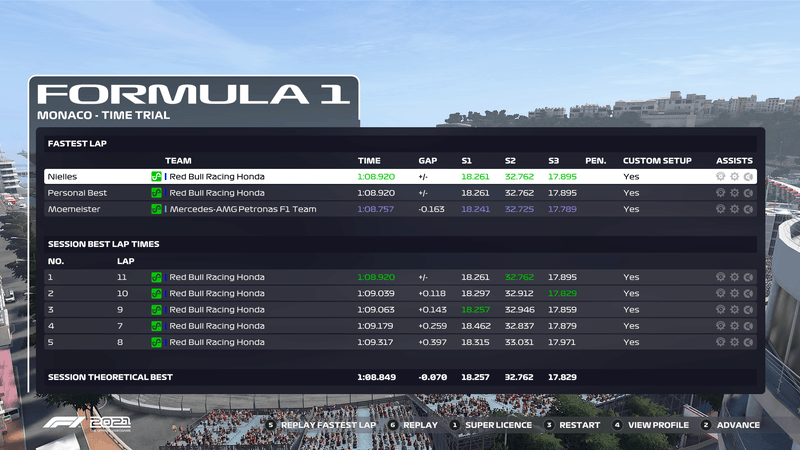Open the Super Licence
Image resolution: width=800 pixels, height=450 pixels.
pos(491,425)
